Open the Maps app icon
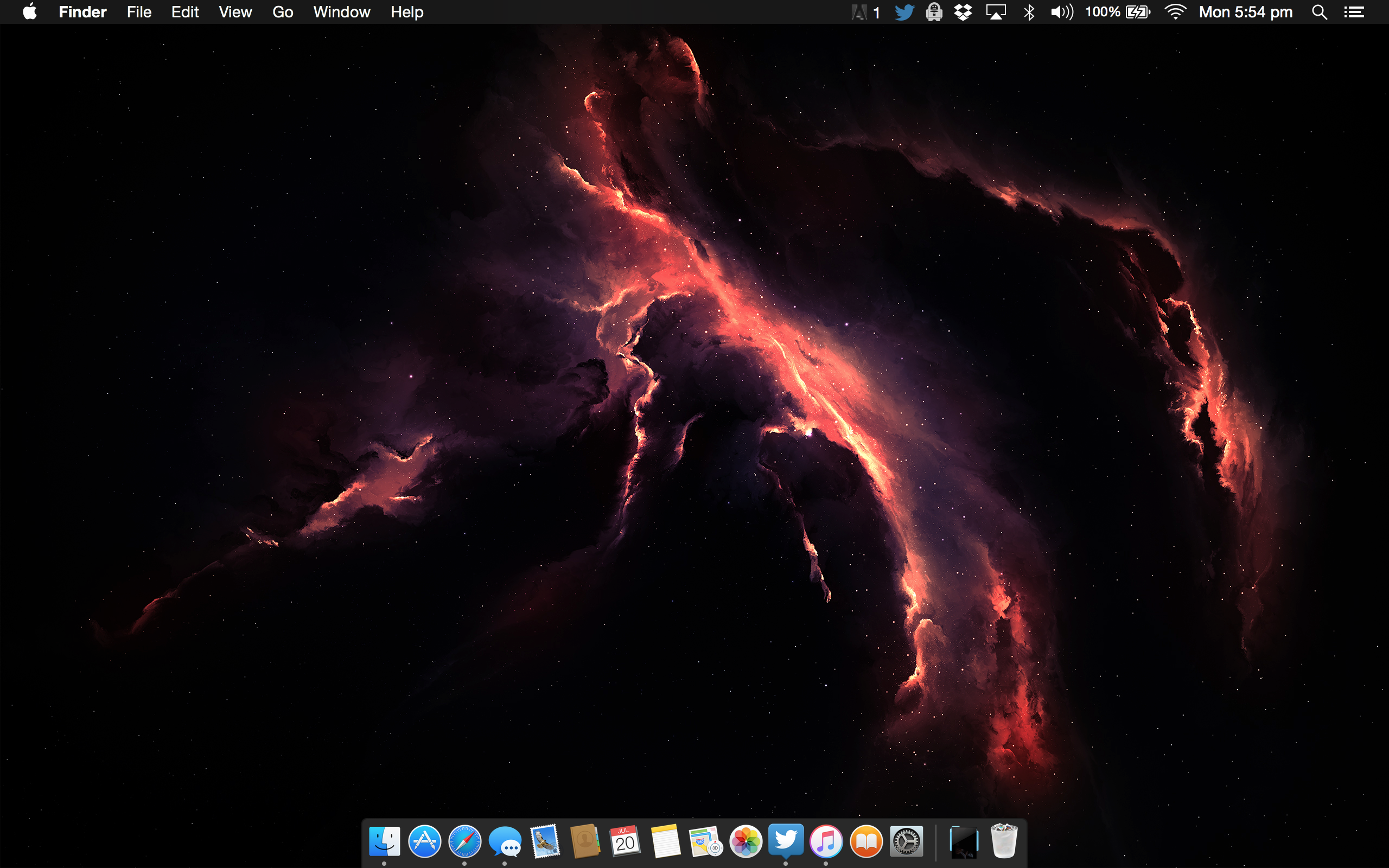 (705, 841)
